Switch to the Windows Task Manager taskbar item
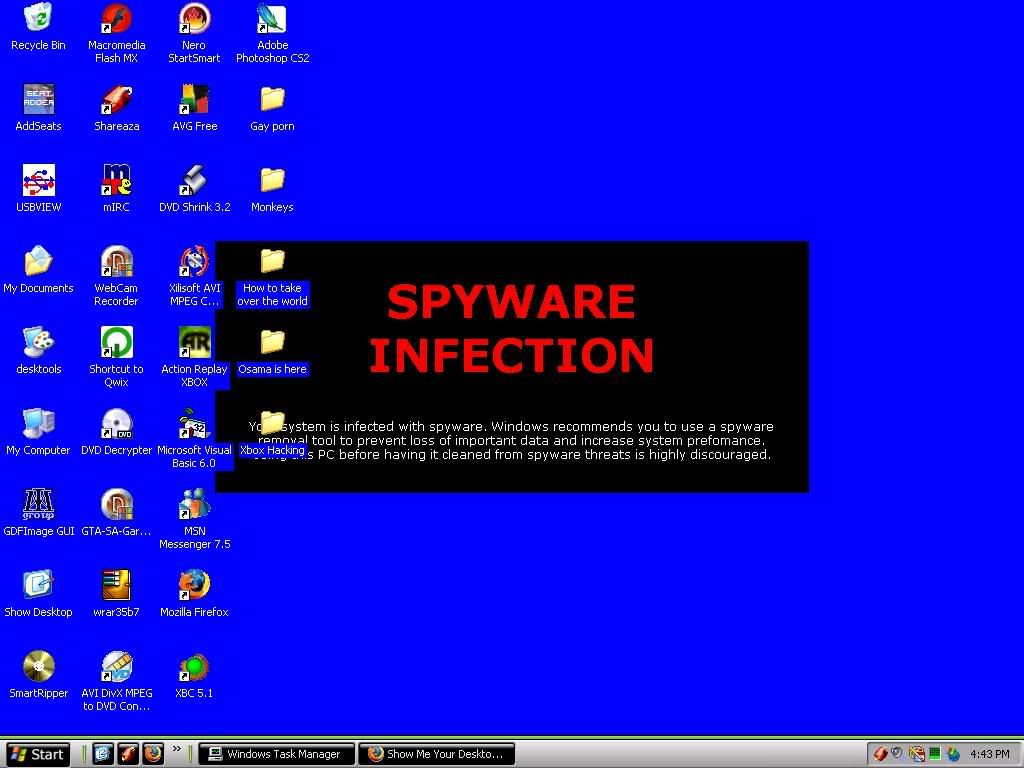 pos(276,754)
